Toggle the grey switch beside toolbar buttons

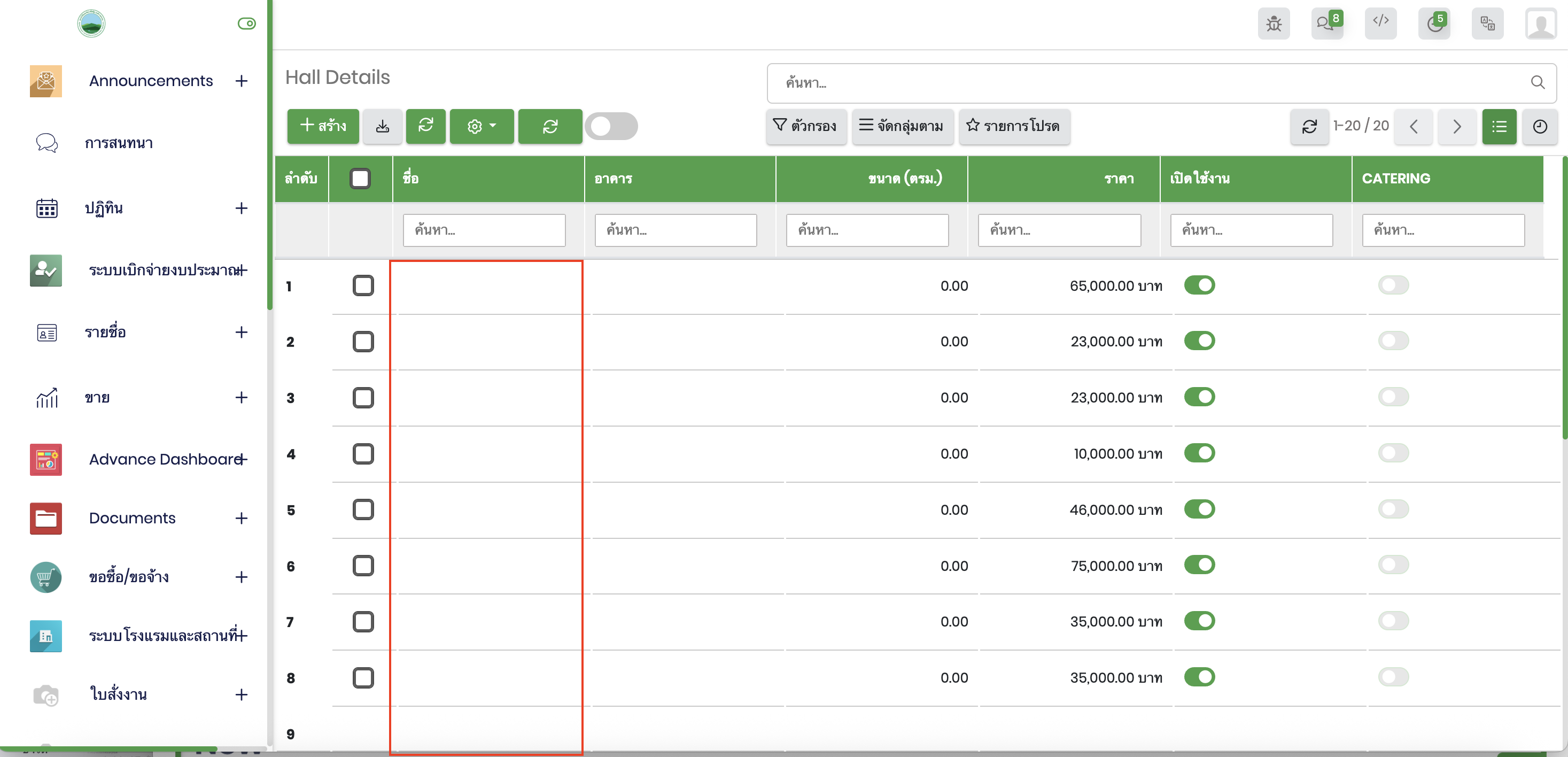pyautogui.click(x=611, y=126)
